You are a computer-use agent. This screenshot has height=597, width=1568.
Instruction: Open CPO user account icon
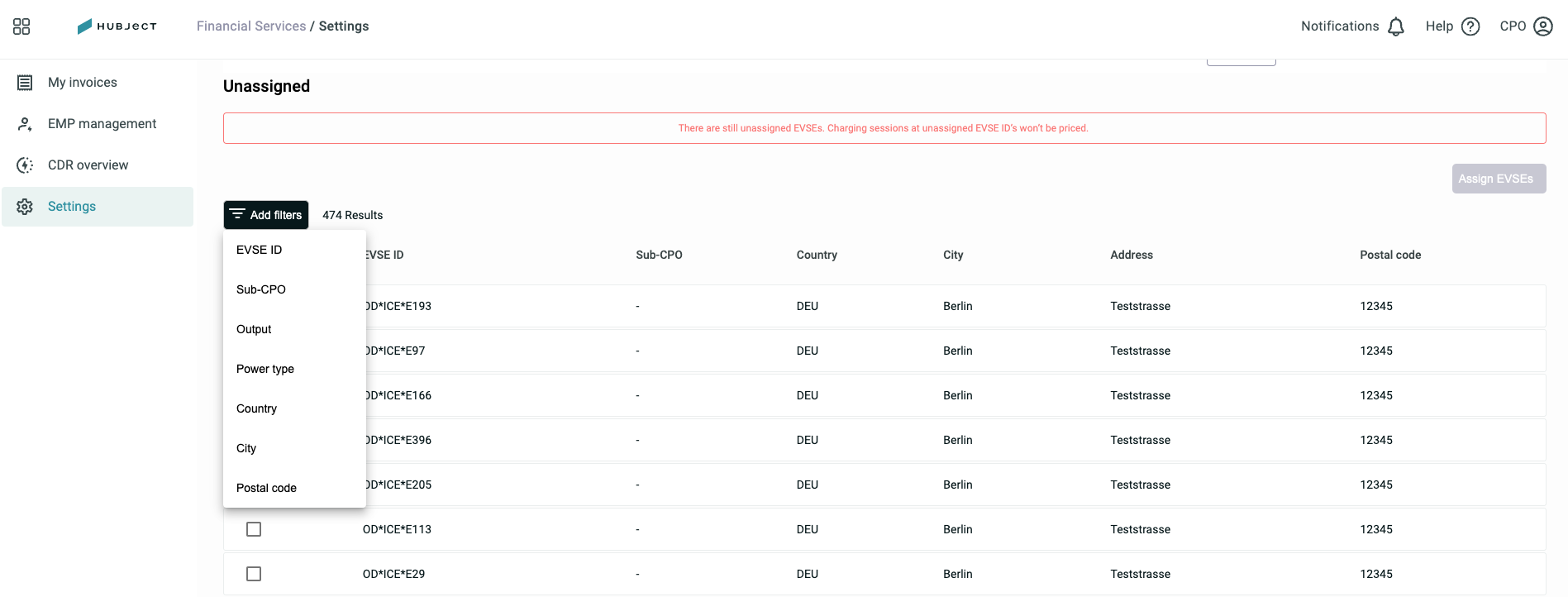[1543, 26]
